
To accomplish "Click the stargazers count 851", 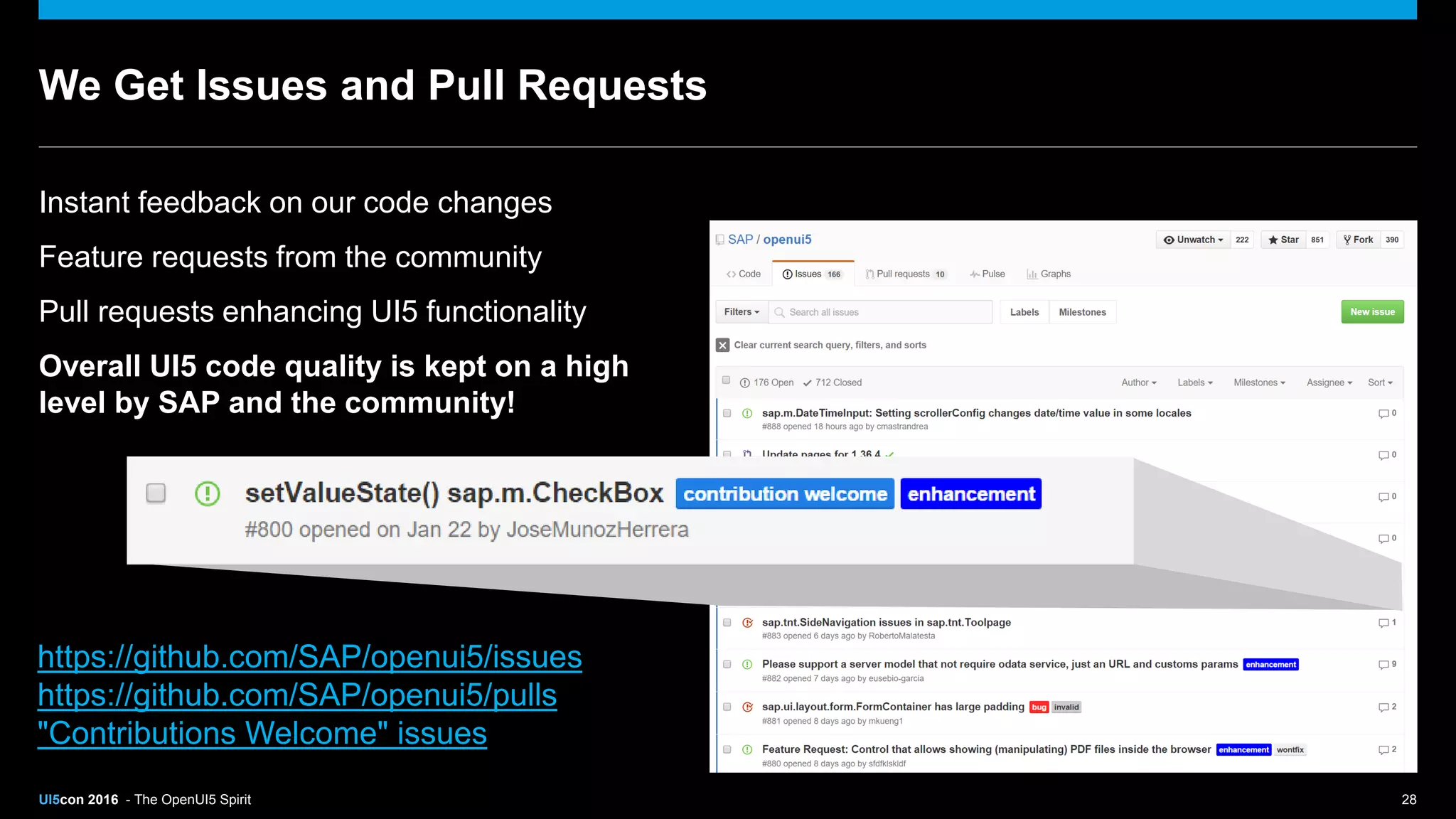I will [1317, 240].
